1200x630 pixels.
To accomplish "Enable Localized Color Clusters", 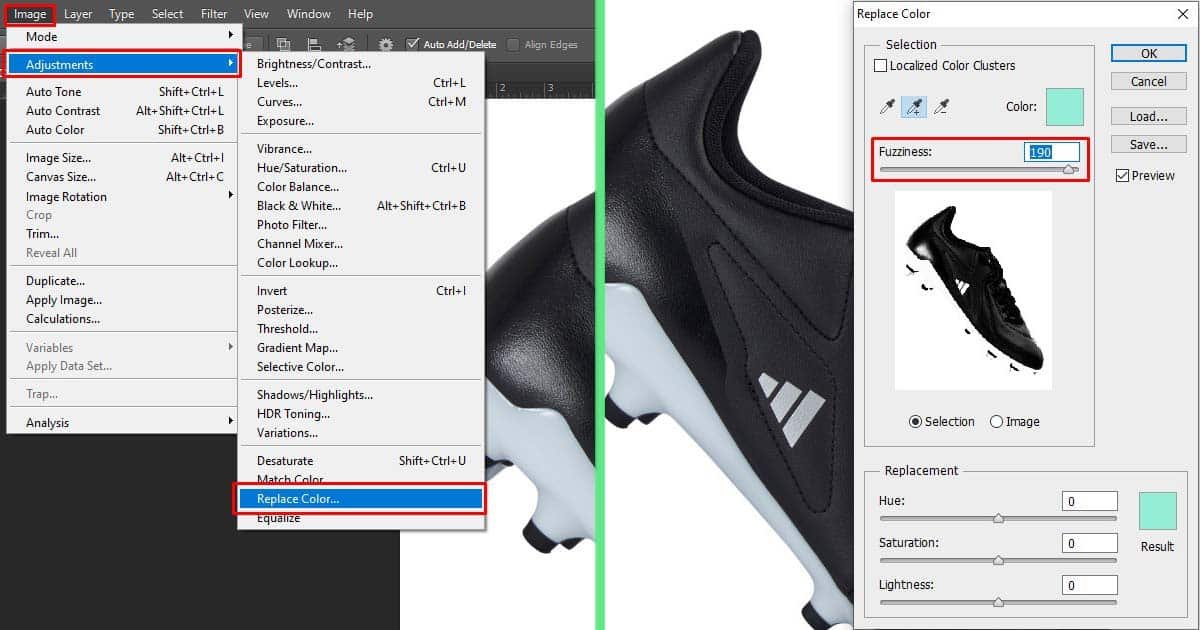I will (x=881, y=65).
